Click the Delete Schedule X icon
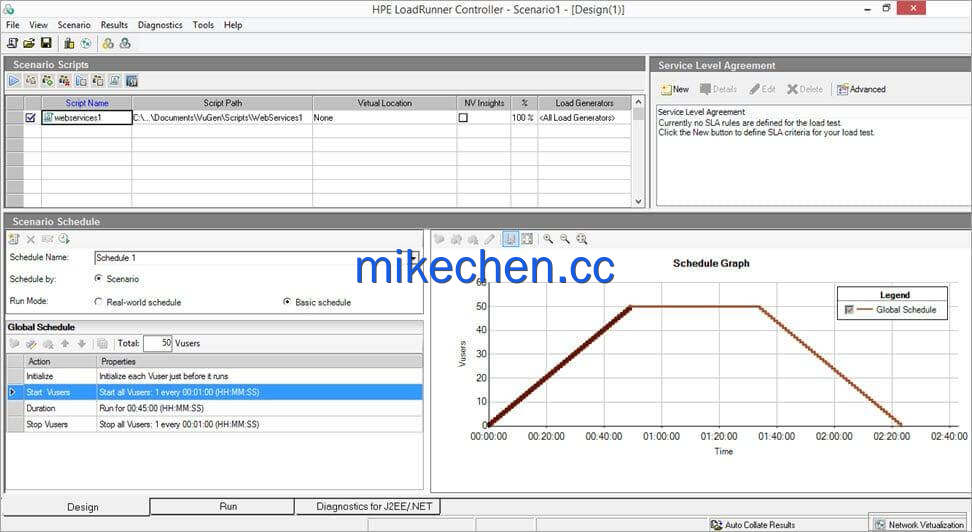The height and width of the screenshot is (532, 972). 31,239
